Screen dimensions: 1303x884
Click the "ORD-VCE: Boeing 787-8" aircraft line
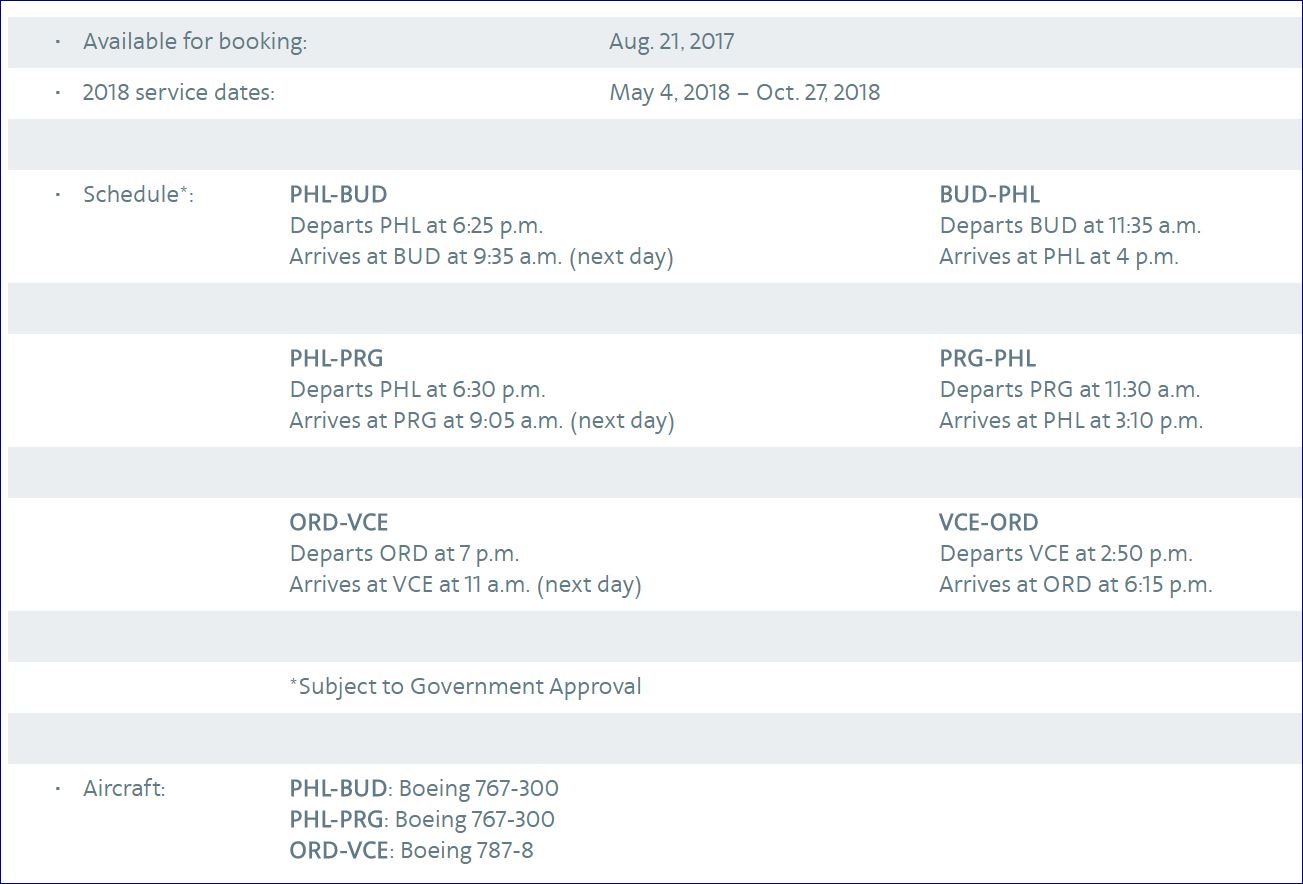(411, 851)
